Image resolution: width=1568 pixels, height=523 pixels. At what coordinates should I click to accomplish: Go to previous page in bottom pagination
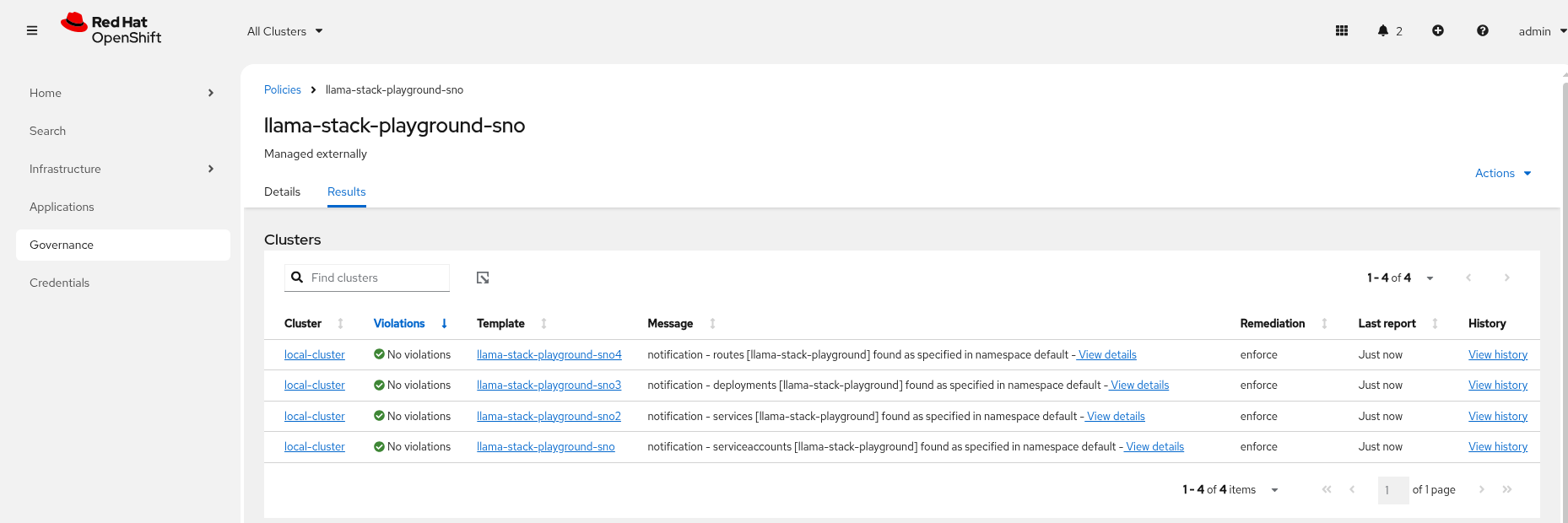(x=1352, y=489)
